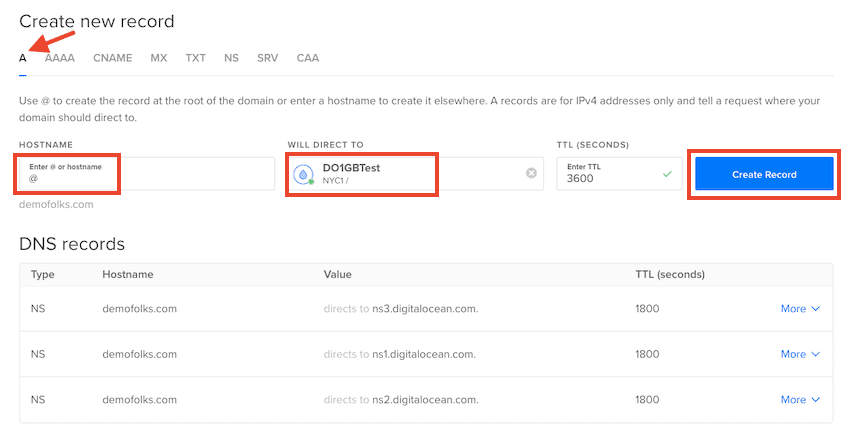This screenshot has width=852, height=432.
Task: Switch to the MX record tab
Action: (159, 58)
